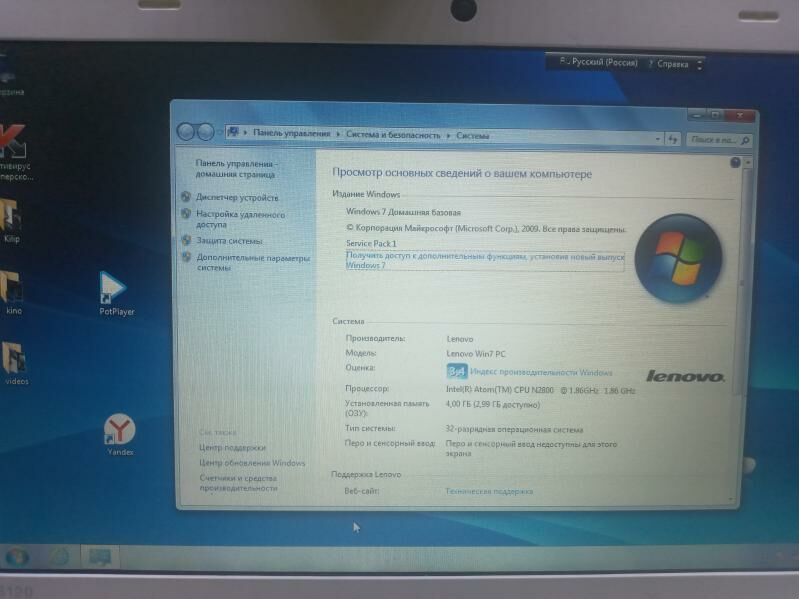Open Техническая поддержка website link

pos(489,492)
